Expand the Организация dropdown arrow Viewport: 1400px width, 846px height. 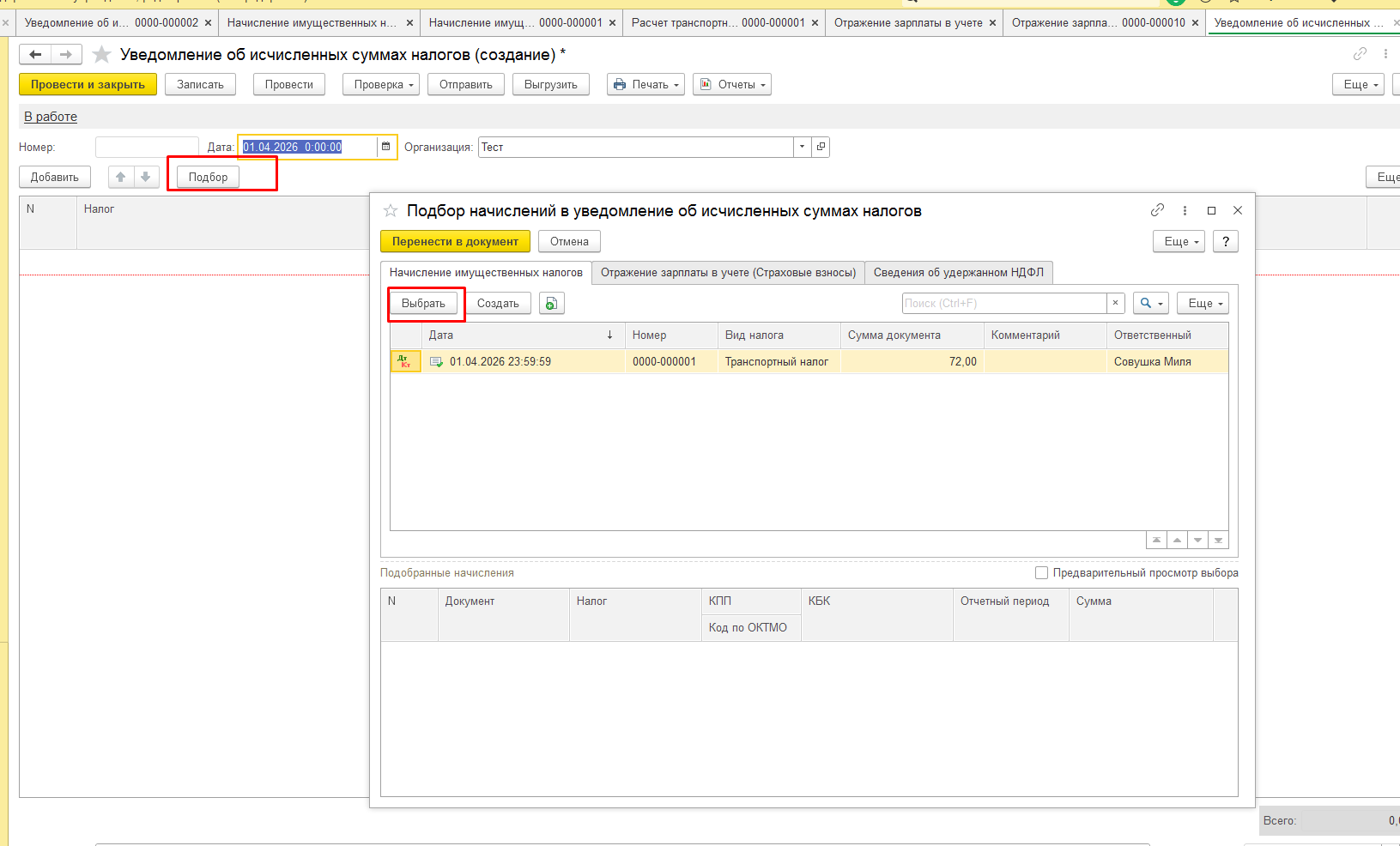[803, 147]
